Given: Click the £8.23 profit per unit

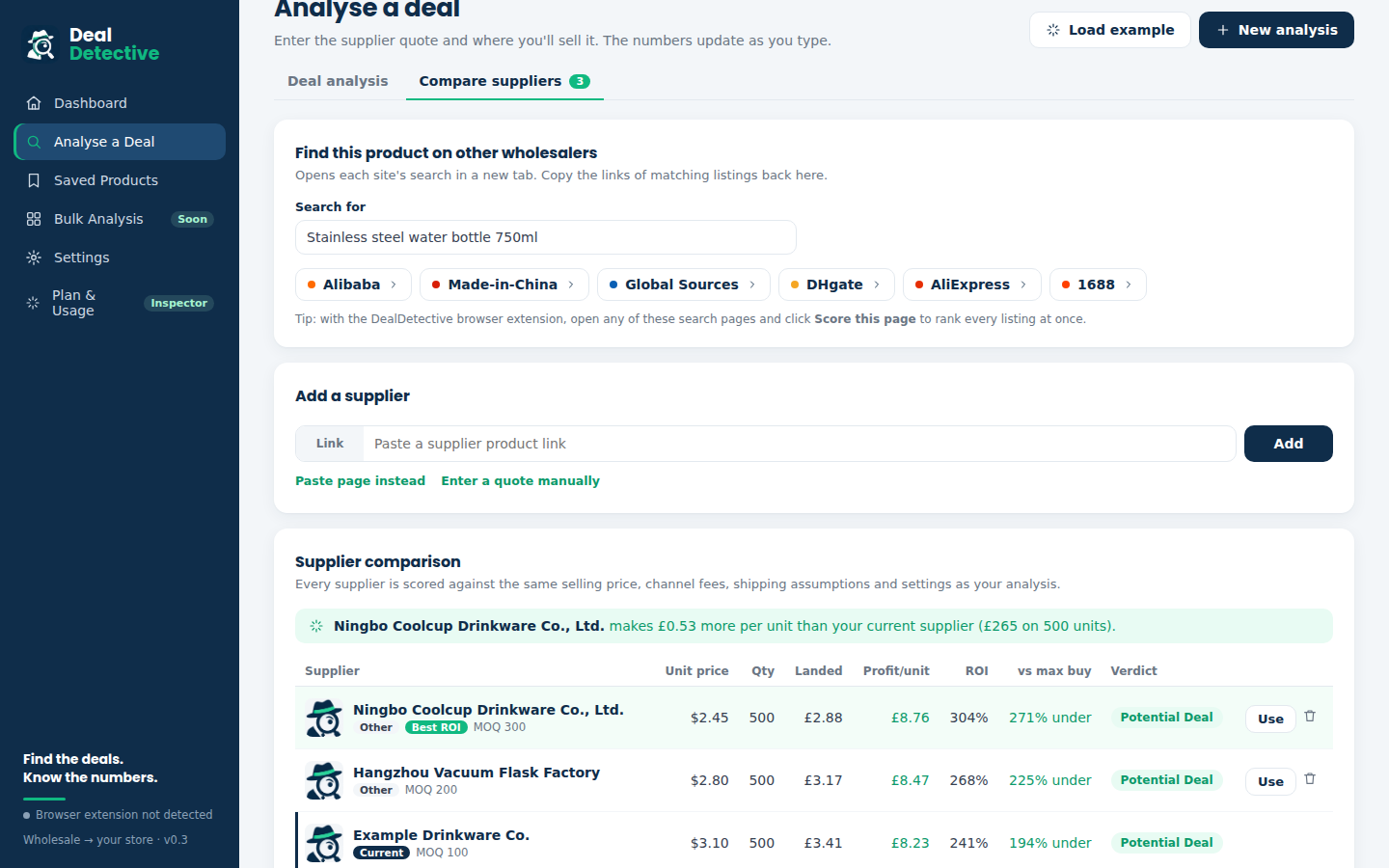Looking at the screenshot, I should [x=910, y=843].
